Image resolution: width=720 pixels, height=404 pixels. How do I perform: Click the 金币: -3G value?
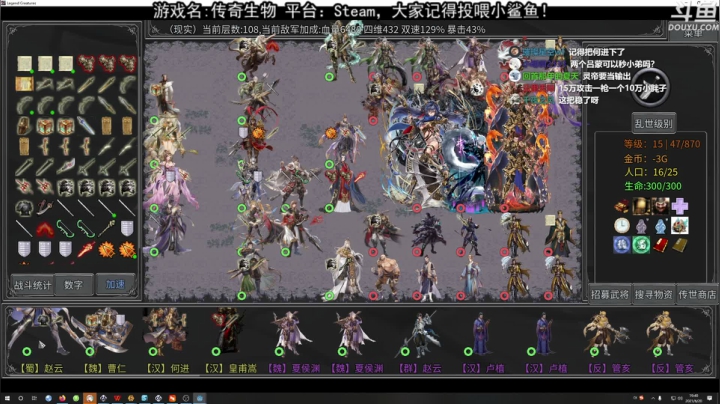[x=645, y=159]
